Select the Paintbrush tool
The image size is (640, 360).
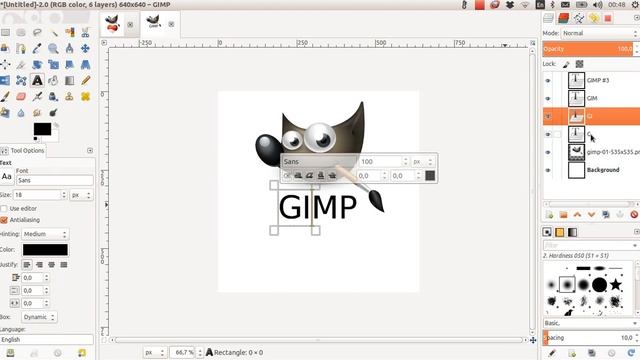click(5, 97)
